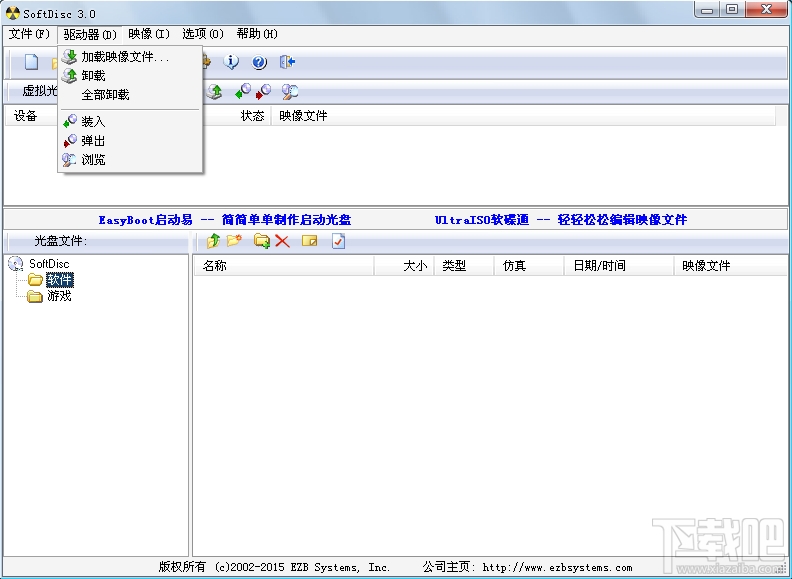Choose 弹出 from the drive menu

pos(130,140)
